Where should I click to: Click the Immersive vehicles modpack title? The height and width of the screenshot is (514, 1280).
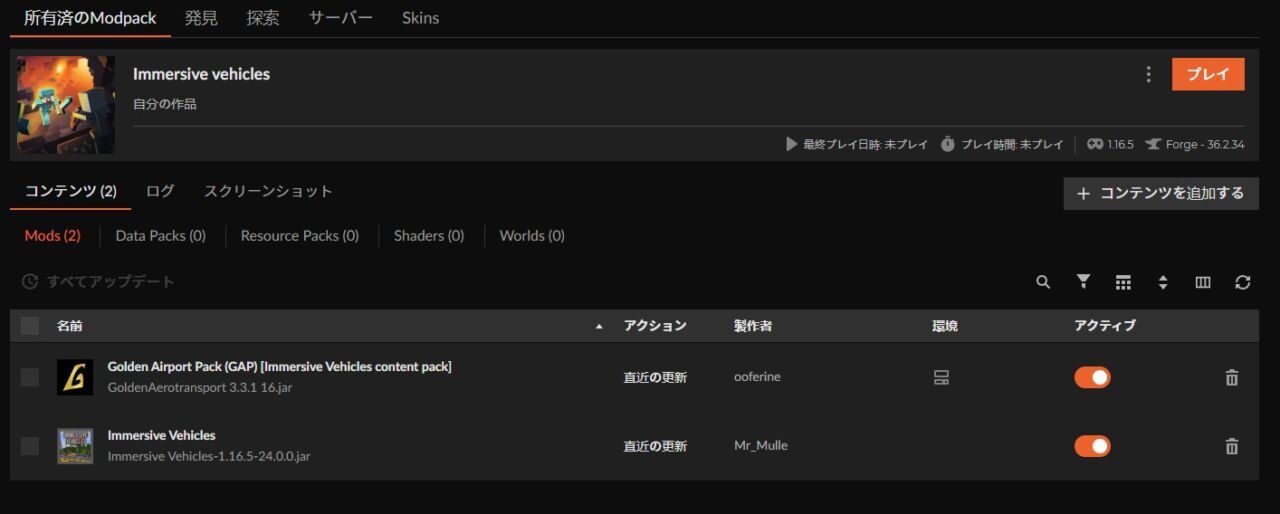(x=202, y=74)
